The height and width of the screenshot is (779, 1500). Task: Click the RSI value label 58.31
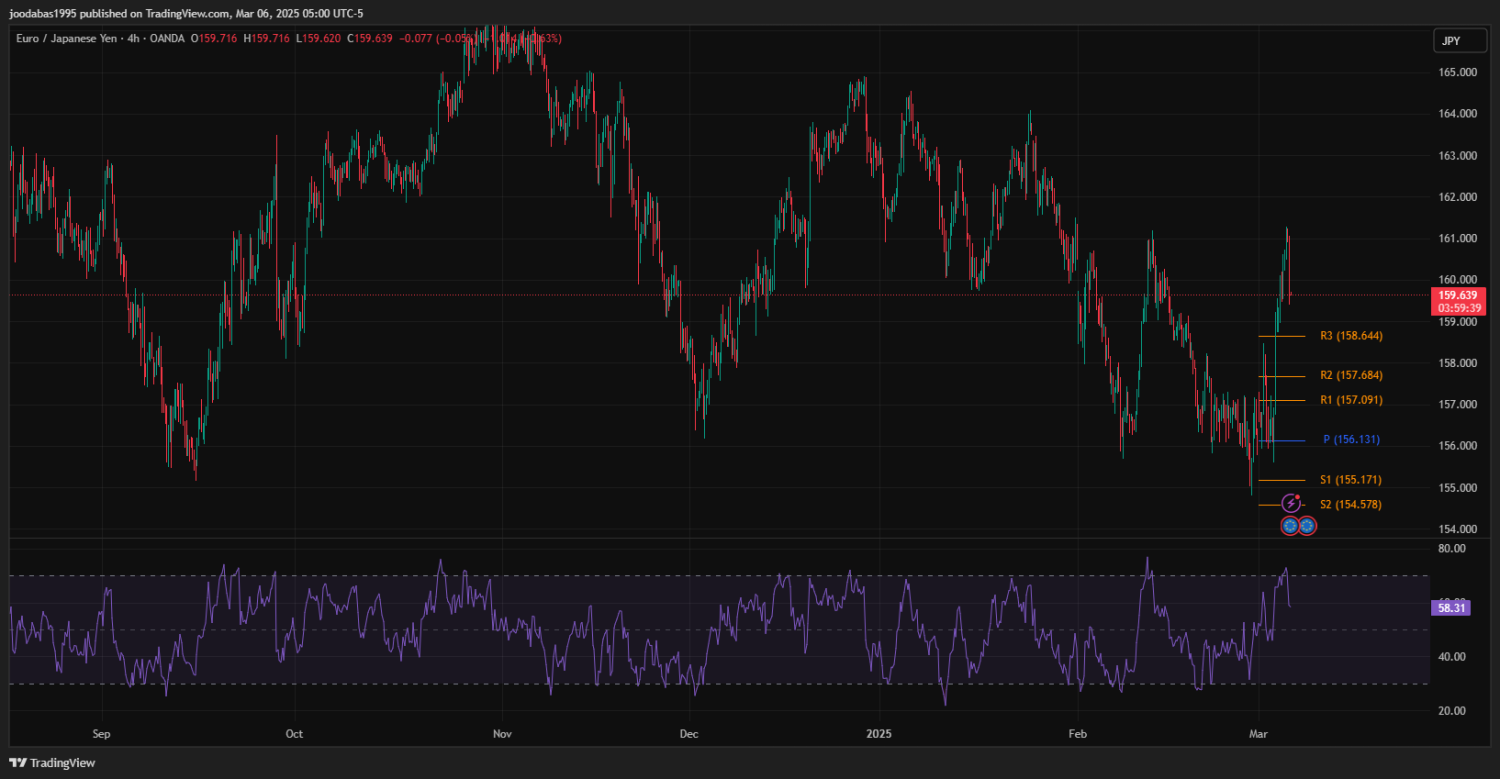tap(1450, 607)
